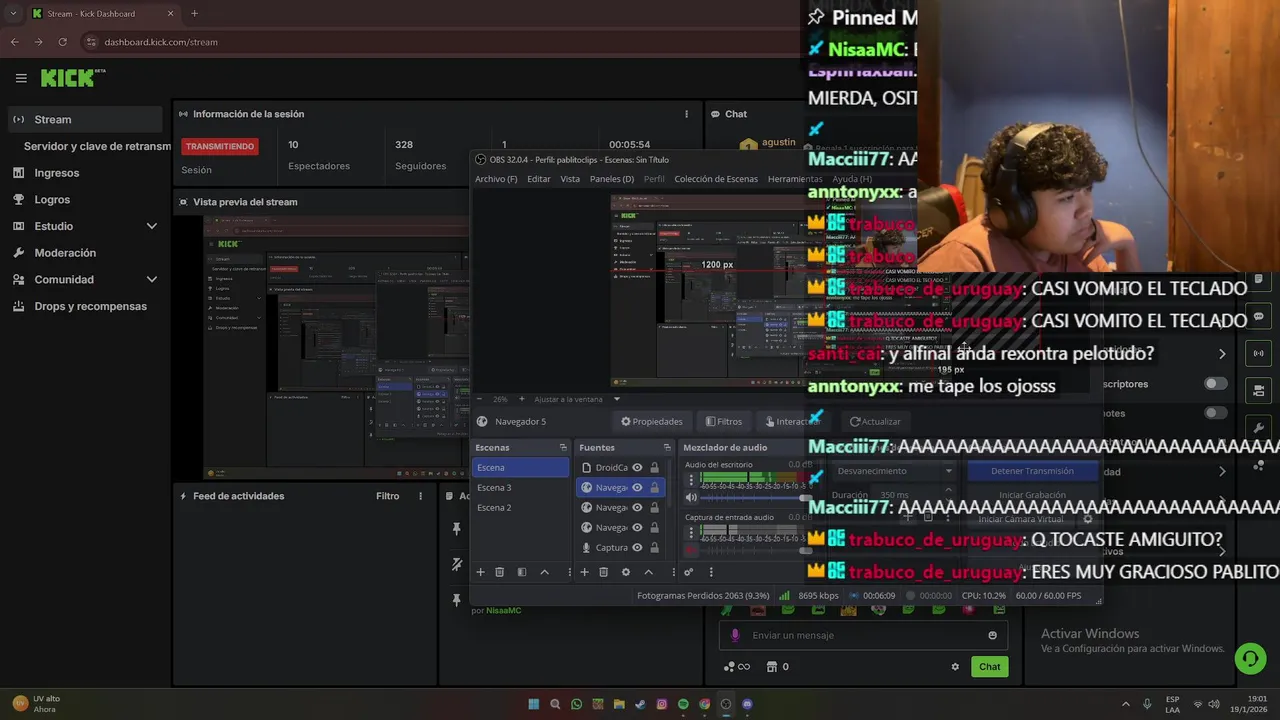Move the selected source up

[x=648, y=572]
